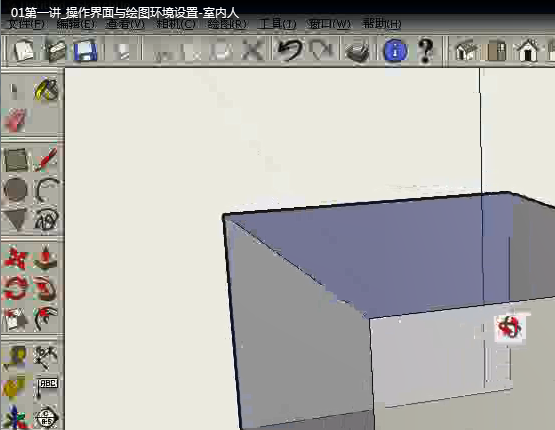Select the Circle tool

point(15,190)
